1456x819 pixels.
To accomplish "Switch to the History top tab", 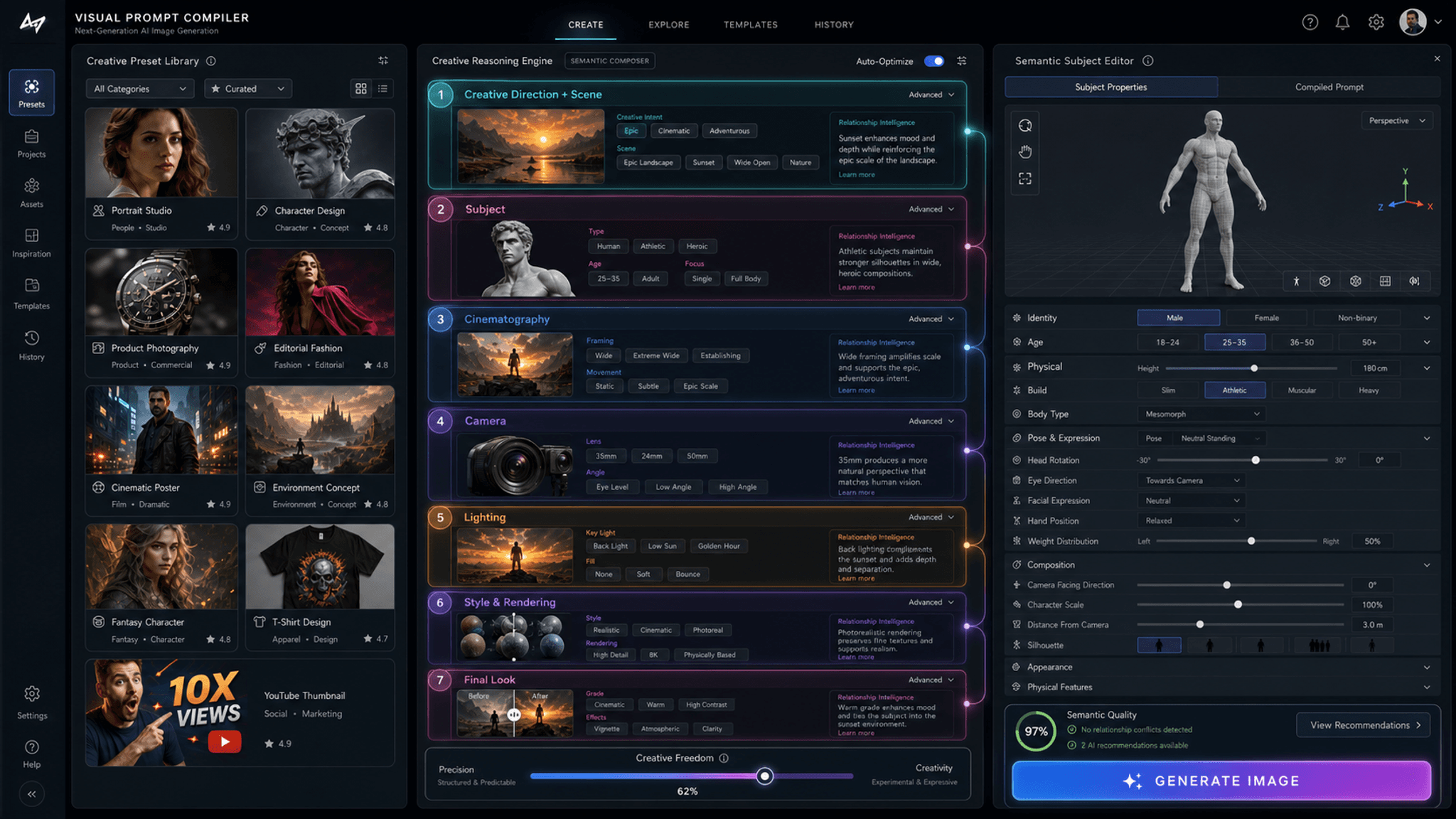I will 834,25.
